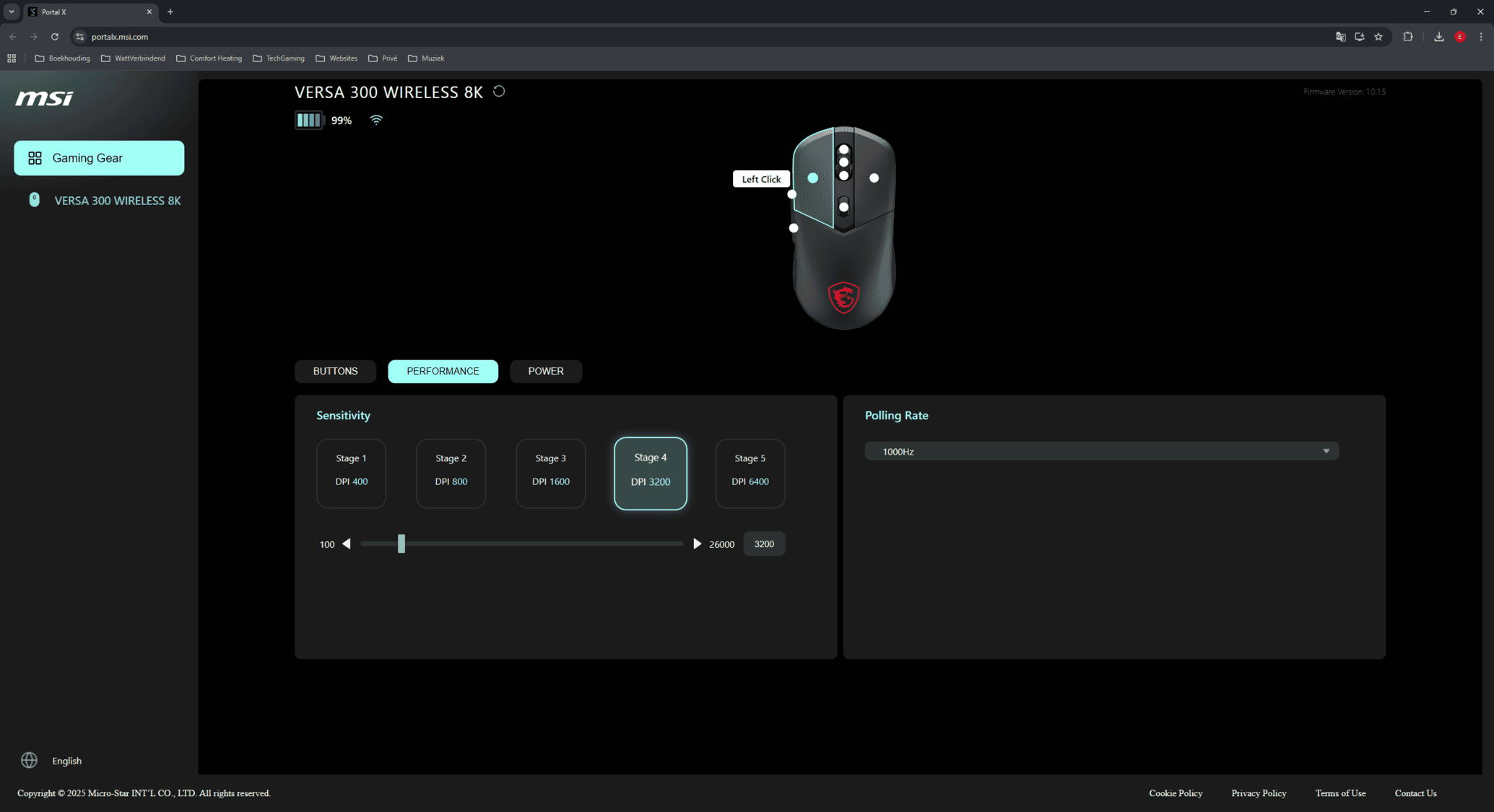The width and height of the screenshot is (1494, 812).
Task: Open the Privacy Policy link
Action: (x=1259, y=793)
